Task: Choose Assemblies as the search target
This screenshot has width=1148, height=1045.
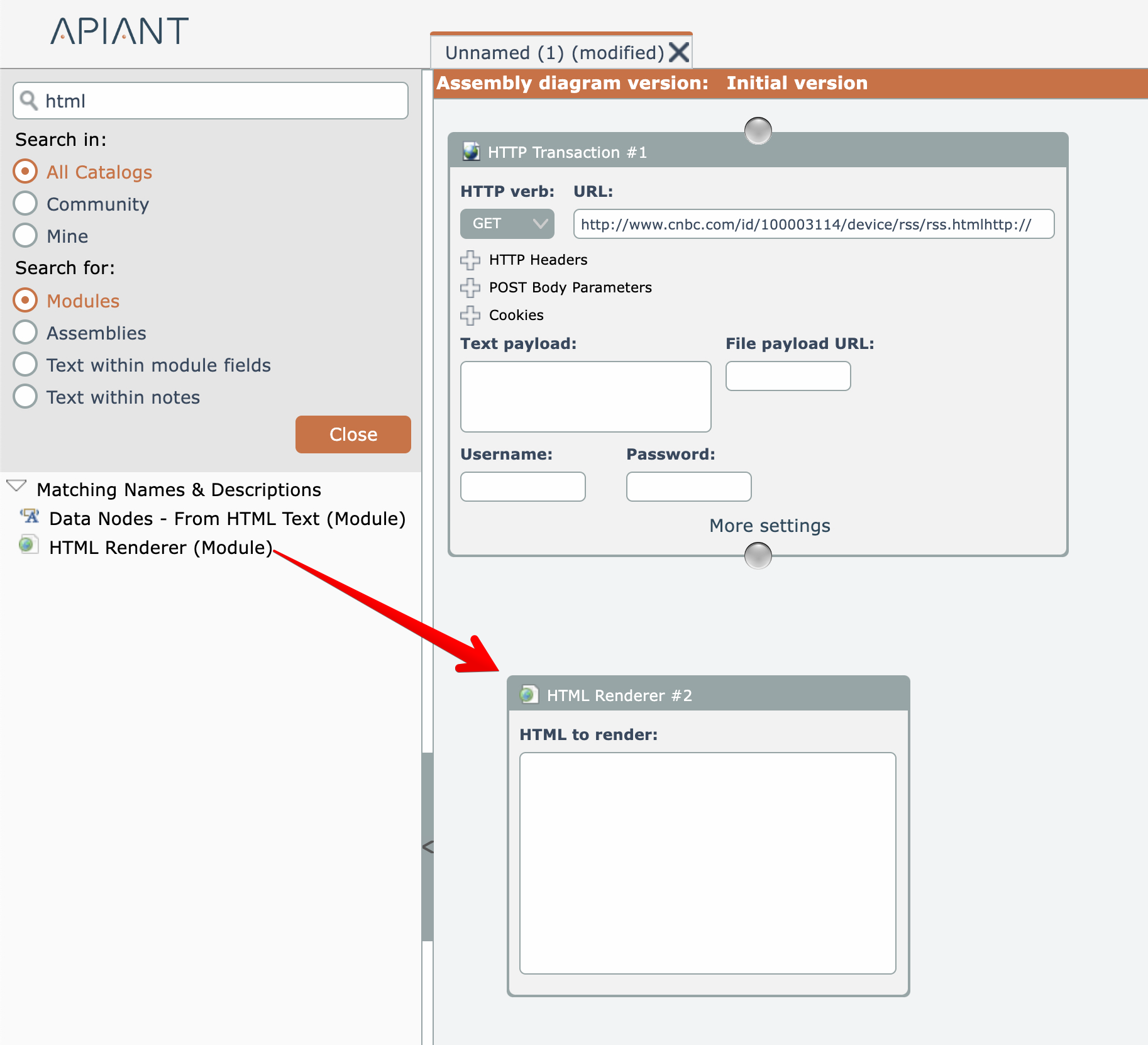Action: pos(25,333)
